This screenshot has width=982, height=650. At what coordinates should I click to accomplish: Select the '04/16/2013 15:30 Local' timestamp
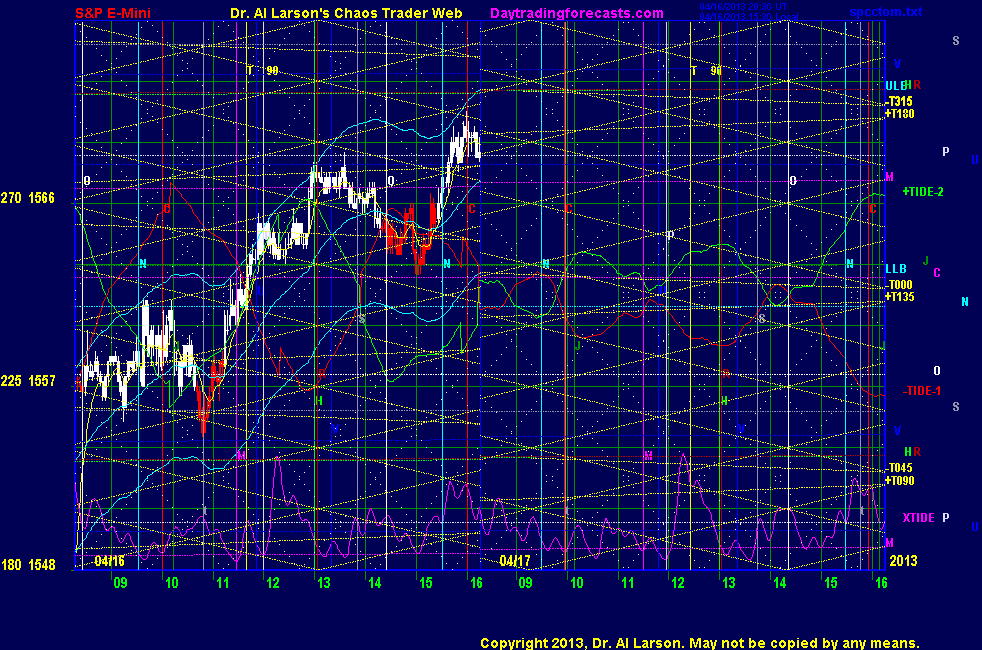coord(749,16)
